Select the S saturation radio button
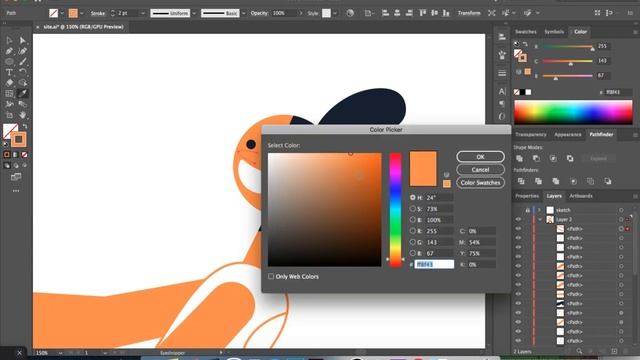 (x=413, y=209)
